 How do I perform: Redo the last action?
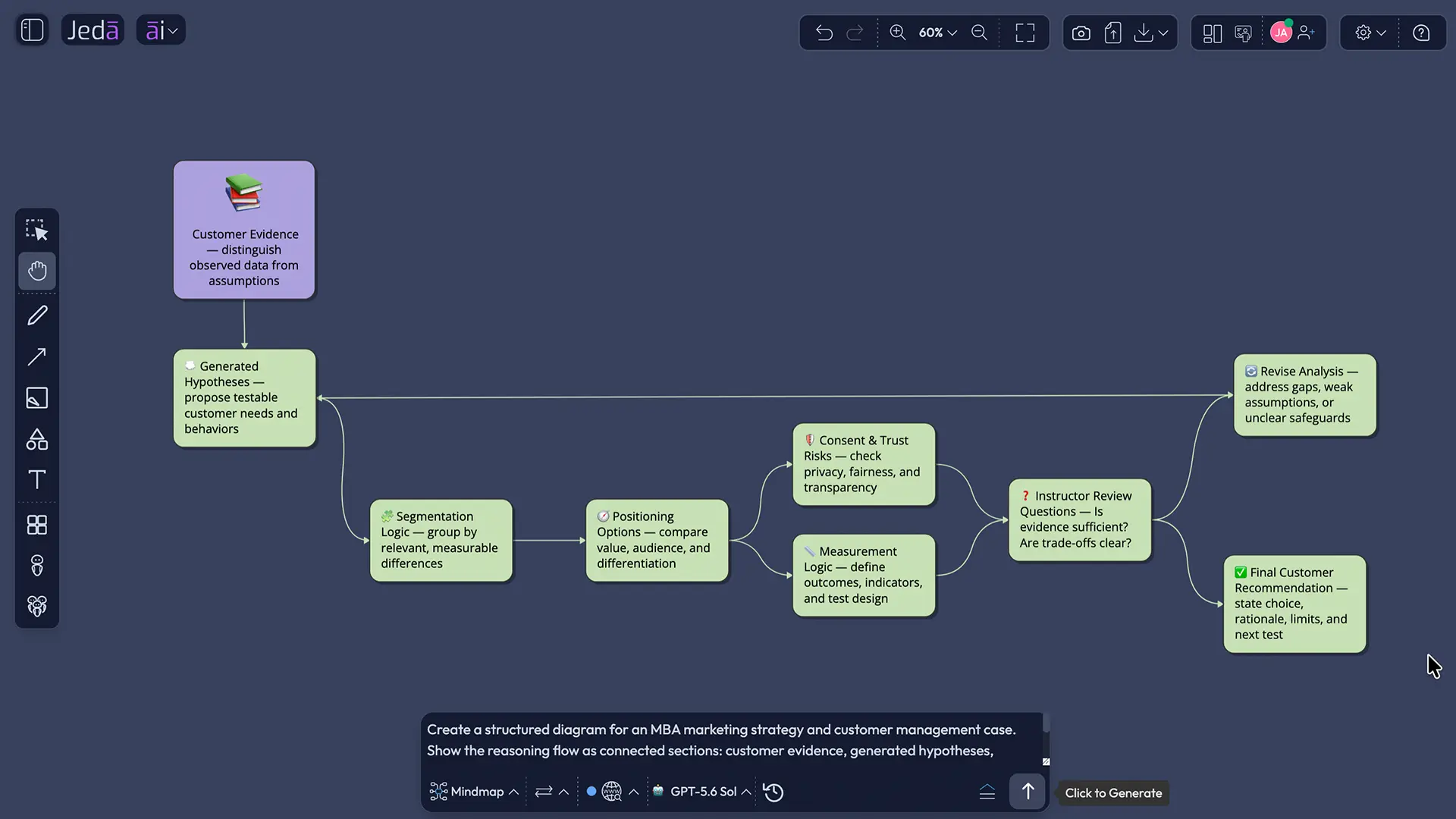click(x=855, y=33)
